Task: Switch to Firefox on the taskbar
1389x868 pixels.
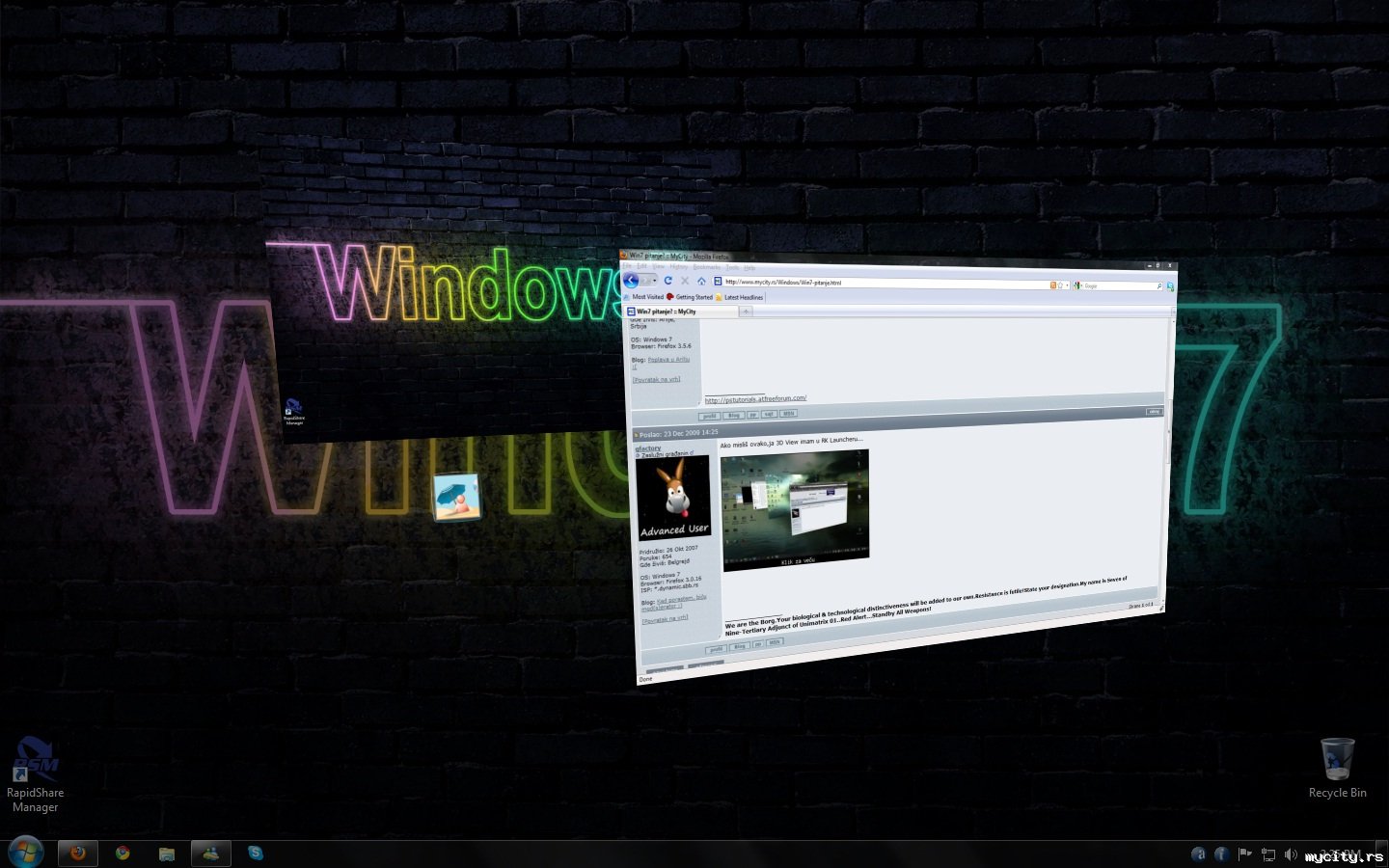Action: (78, 853)
